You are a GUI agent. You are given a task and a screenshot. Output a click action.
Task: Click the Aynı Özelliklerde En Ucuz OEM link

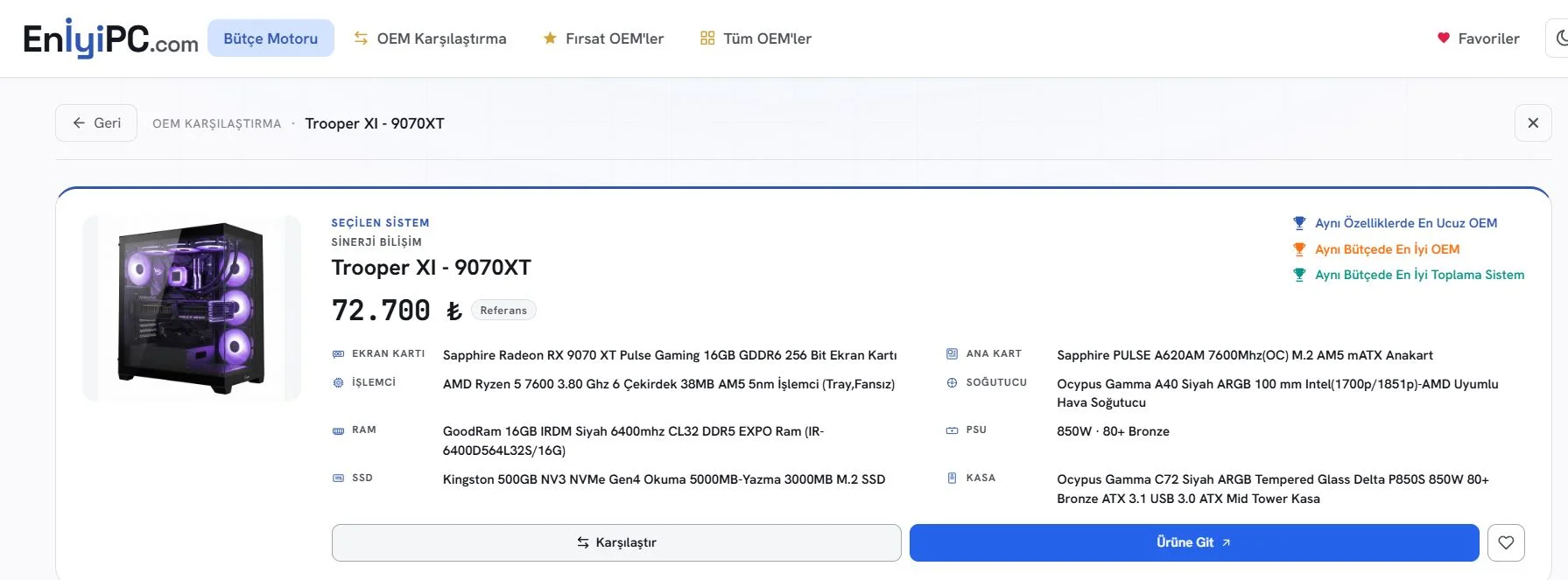tap(1406, 223)
